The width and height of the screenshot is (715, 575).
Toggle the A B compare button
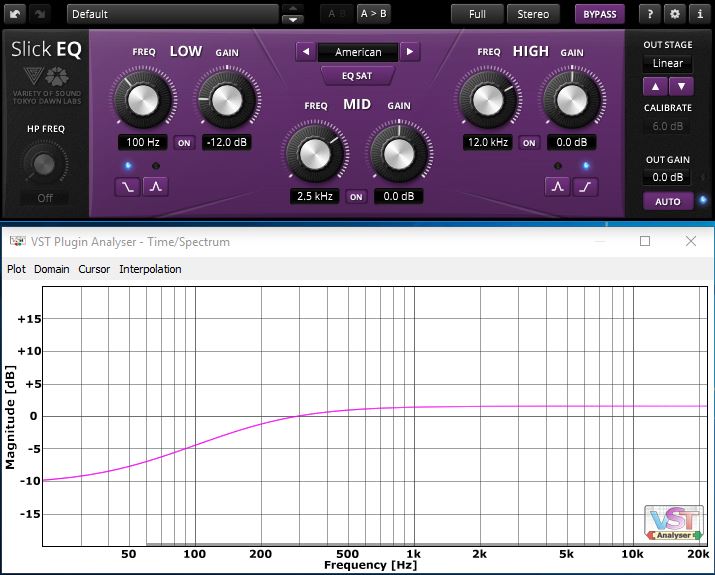pyautogui.click(x=337, y=14)
